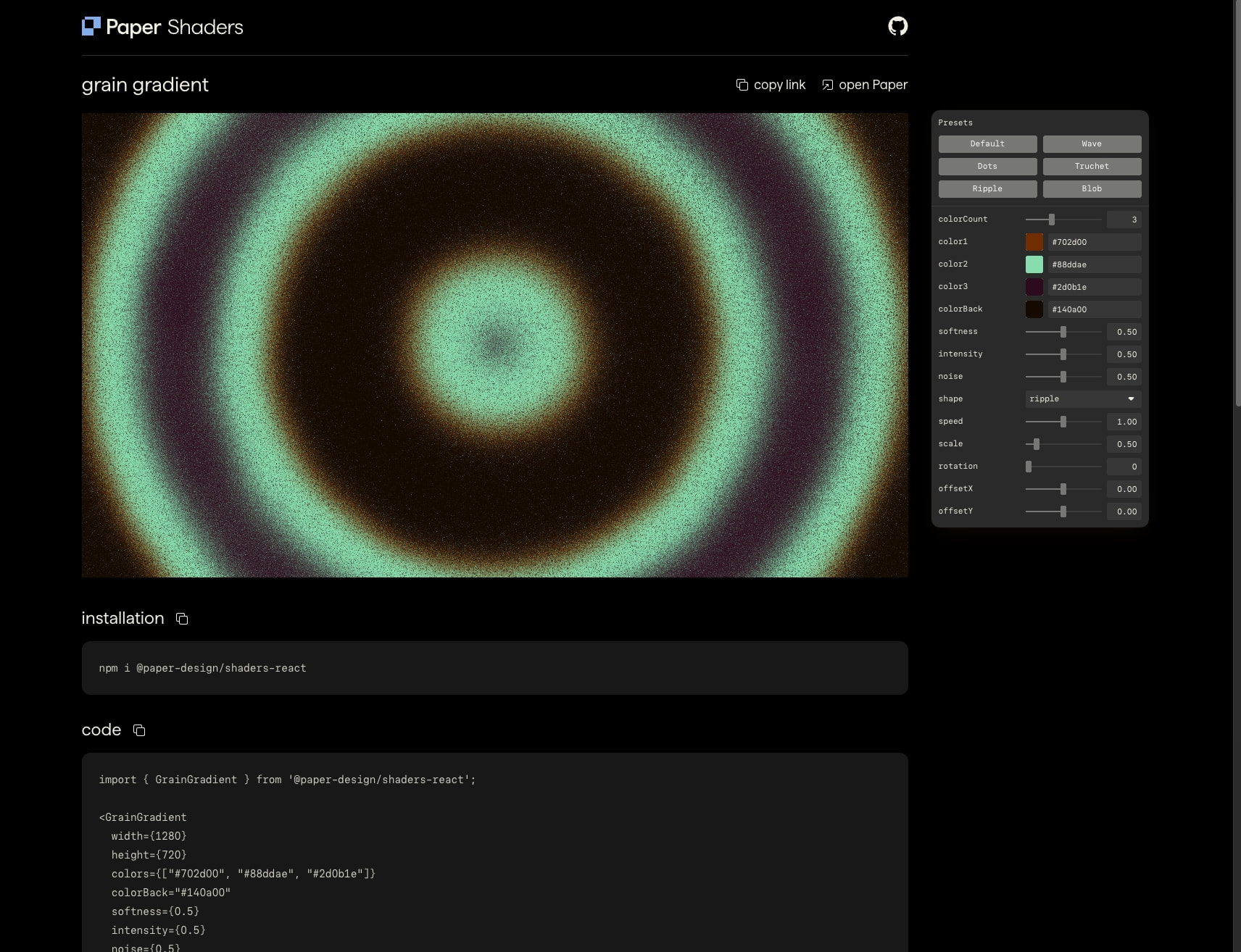Click the colorCount slider
The image size is (1241, 952).
(1063, 220)
